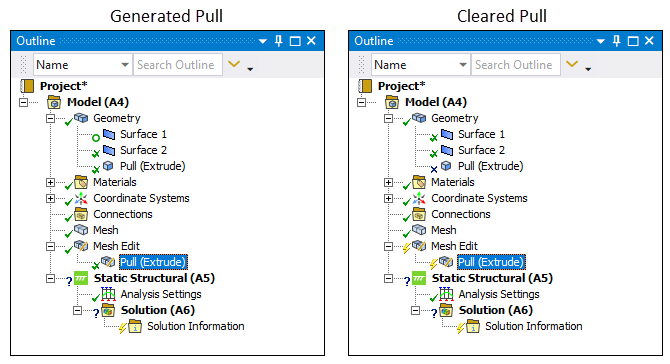This screenshot has height=364, width=670.
Task: Expand Materials in Generated Pull outline
Action: tap(50, 182)
